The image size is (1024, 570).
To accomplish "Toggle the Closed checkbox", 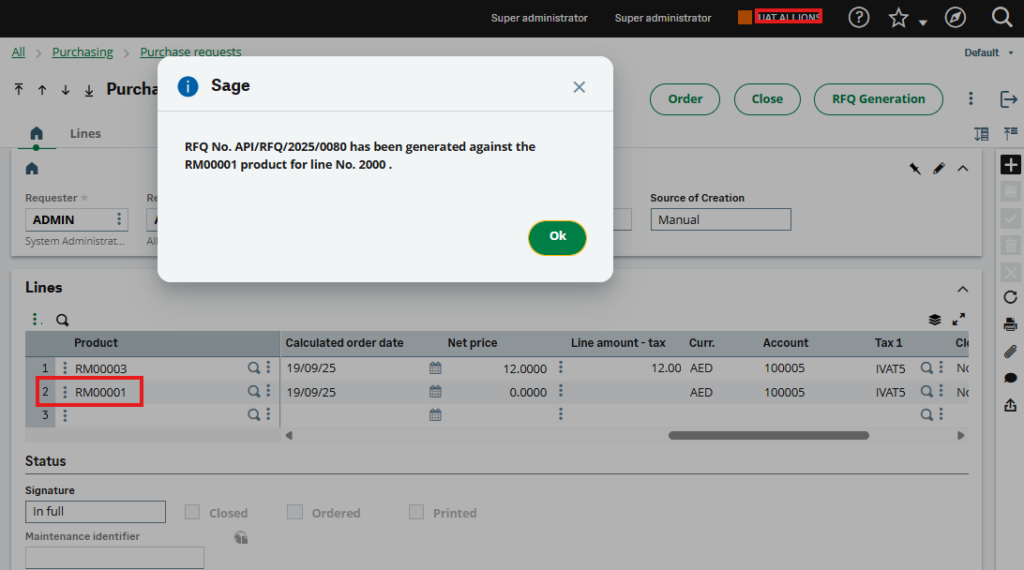I will [192, 512].
